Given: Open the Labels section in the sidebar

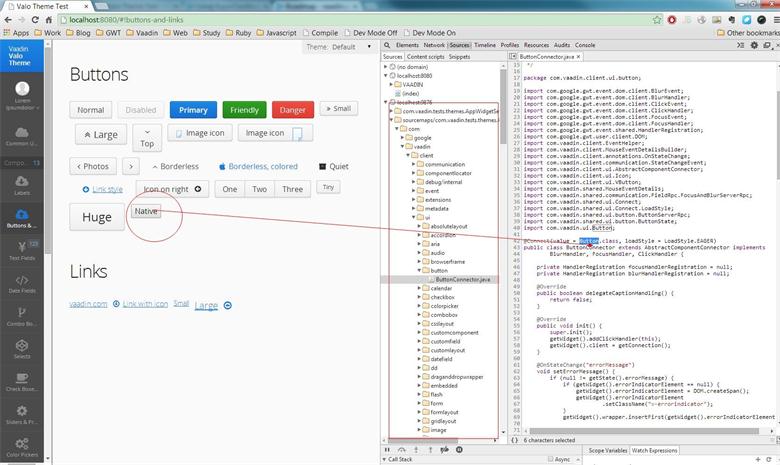Looking at the screenshot, I should click(22, 187).
